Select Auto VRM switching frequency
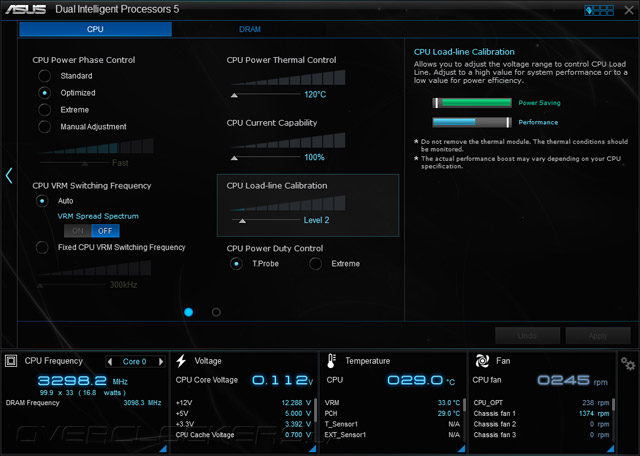 pos(42,201)
